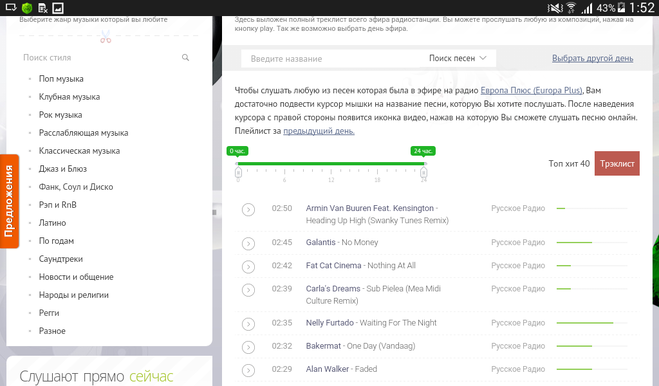The height and width of the screenshot is (386, 659).
Task: Open Carla's Dreams artist link
Action: tap(333, 288)
